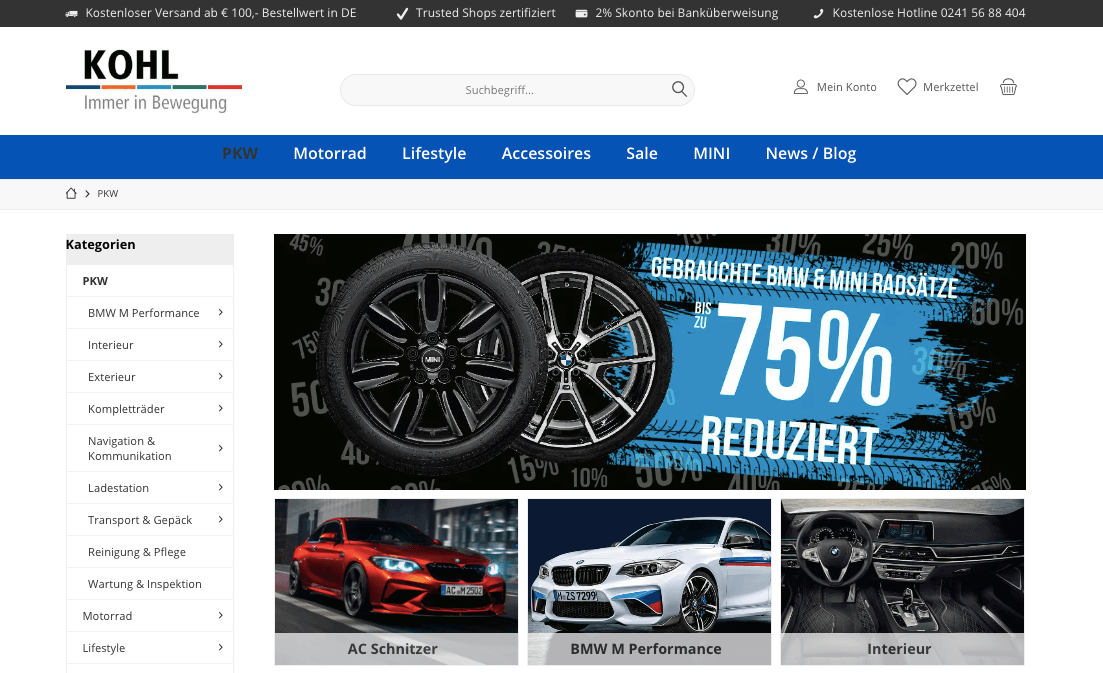The height and width of the screenshot is (673, 1103).
Task: Click the hotline phone icon
Action: tap(818, 13)
